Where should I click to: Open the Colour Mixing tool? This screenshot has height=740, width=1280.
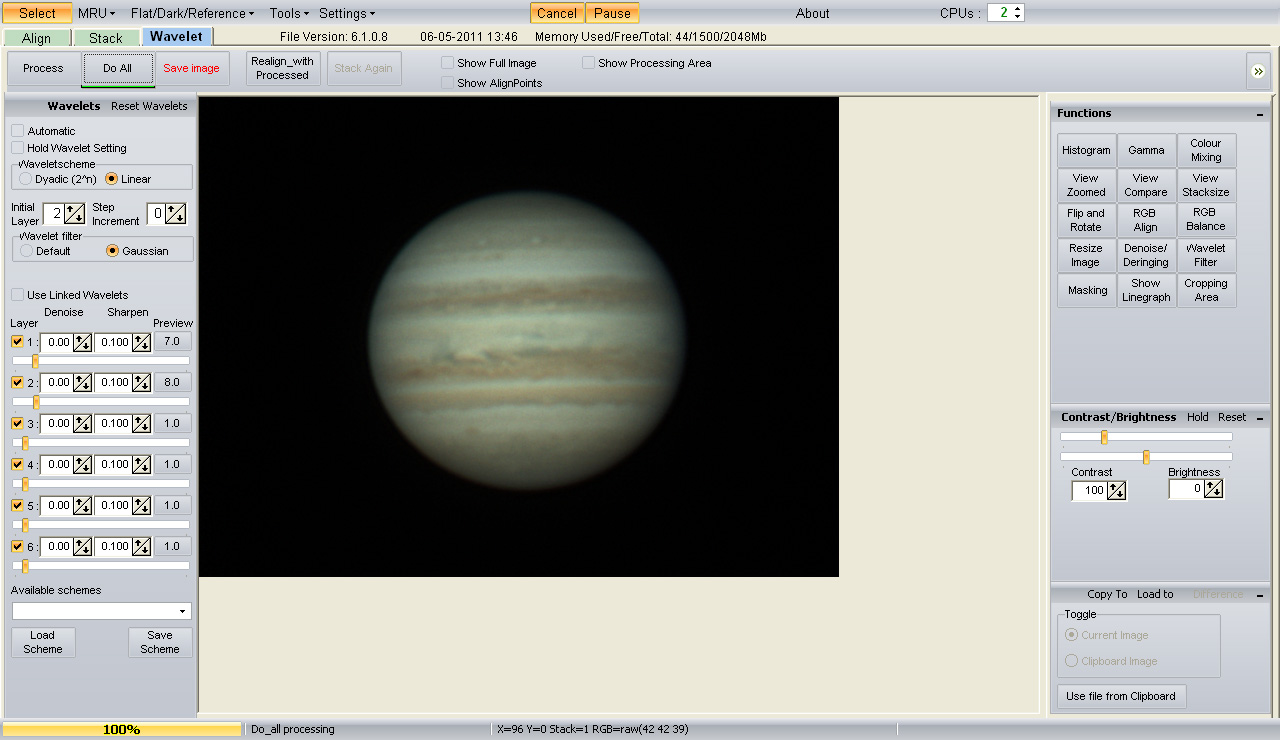(x=1206, y=150)
